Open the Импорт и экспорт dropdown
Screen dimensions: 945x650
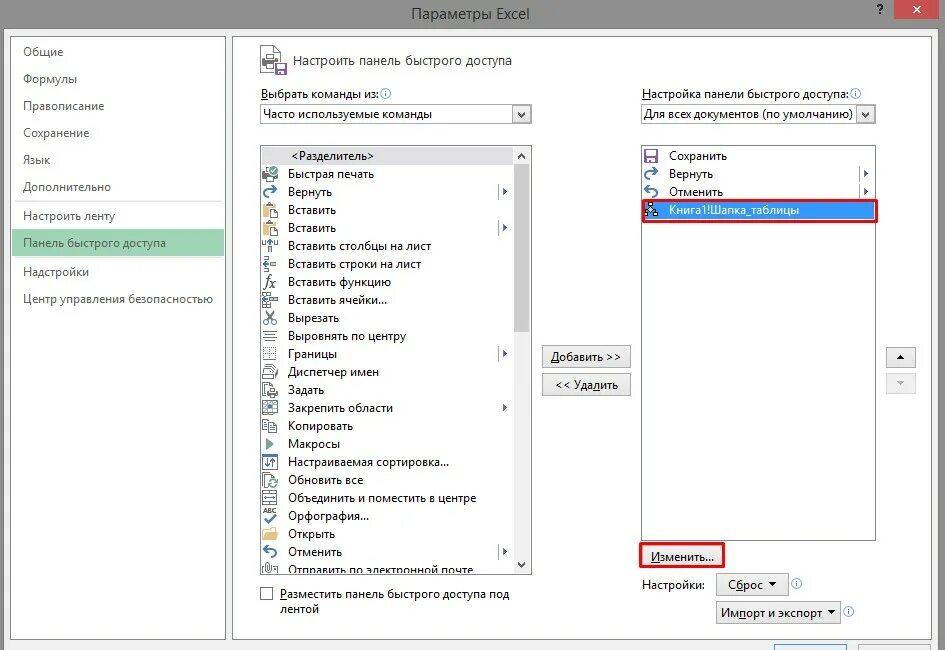click(777, 613)
